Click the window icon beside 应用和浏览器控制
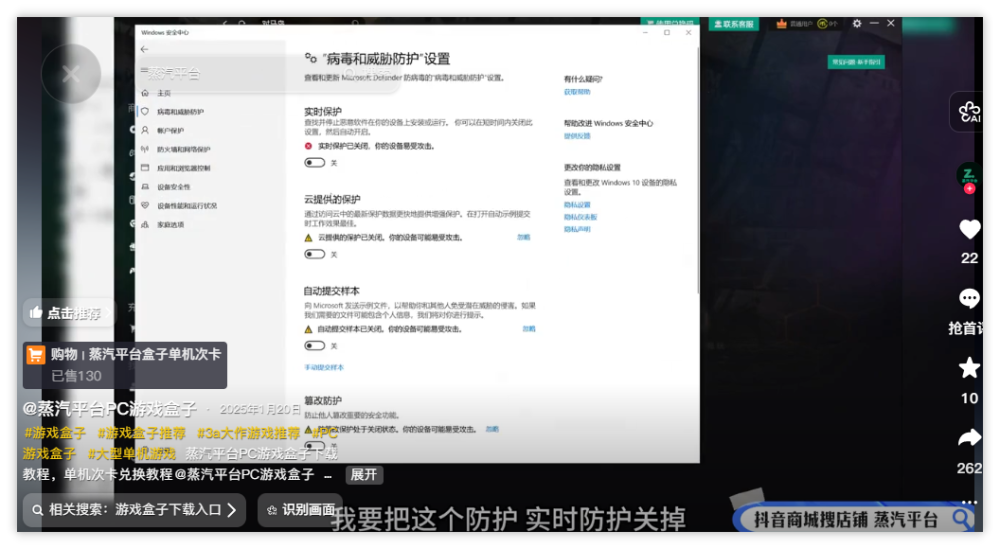This screenshot has width=1000, height=549. click(x=145, y=168)
